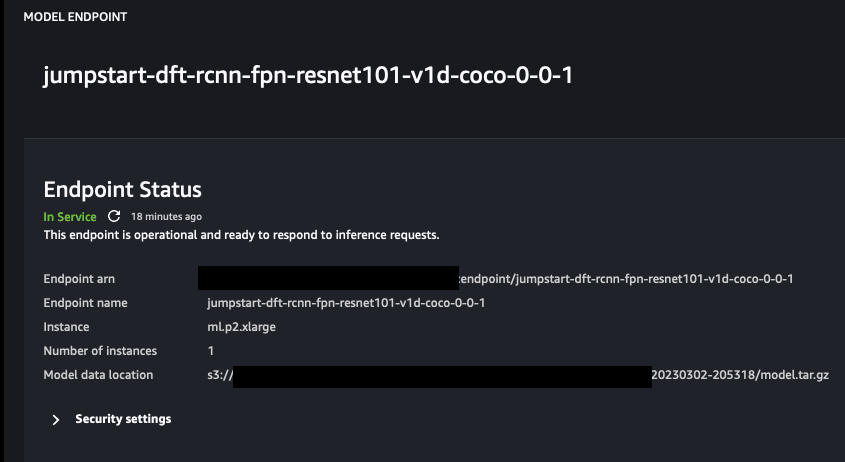
Task: Click the Security settings label
Action: tap(123, 419)
